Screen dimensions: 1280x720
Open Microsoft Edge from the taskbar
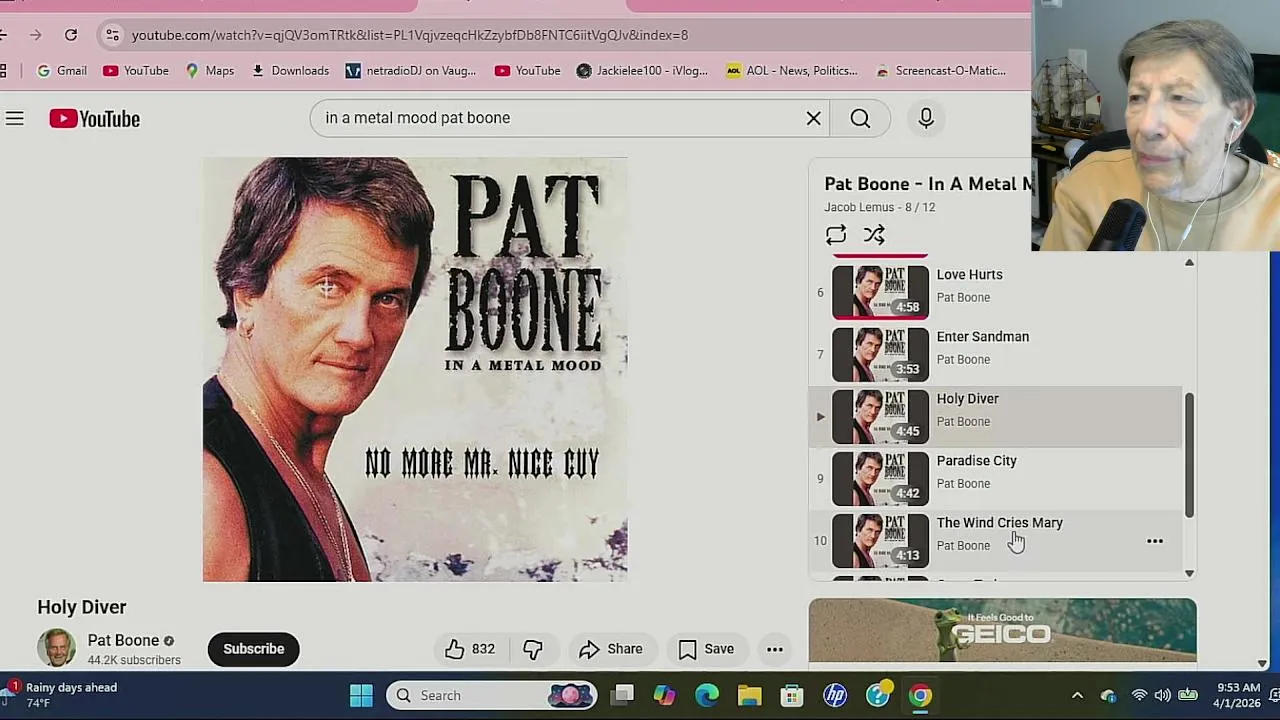[707, 695]
